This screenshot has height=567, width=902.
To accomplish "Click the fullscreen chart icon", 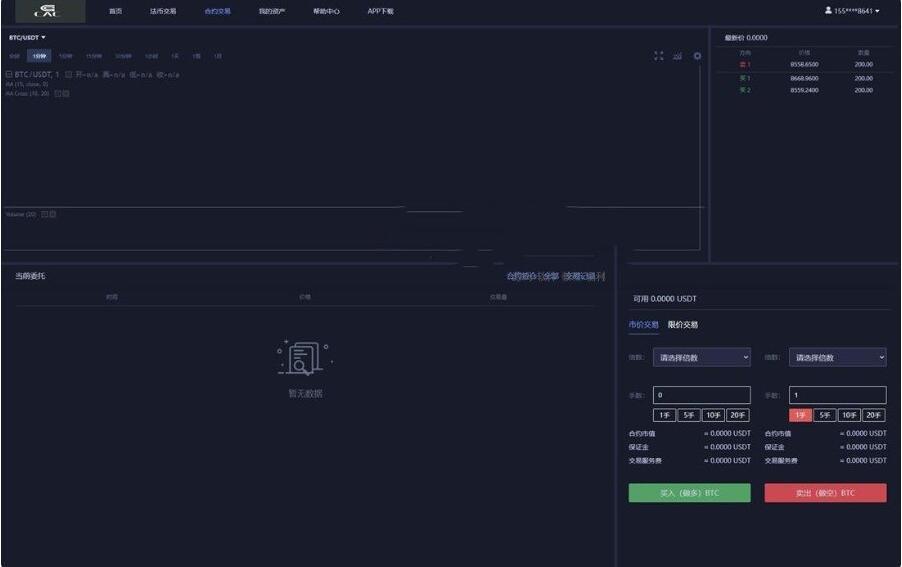I will [659, 56].
